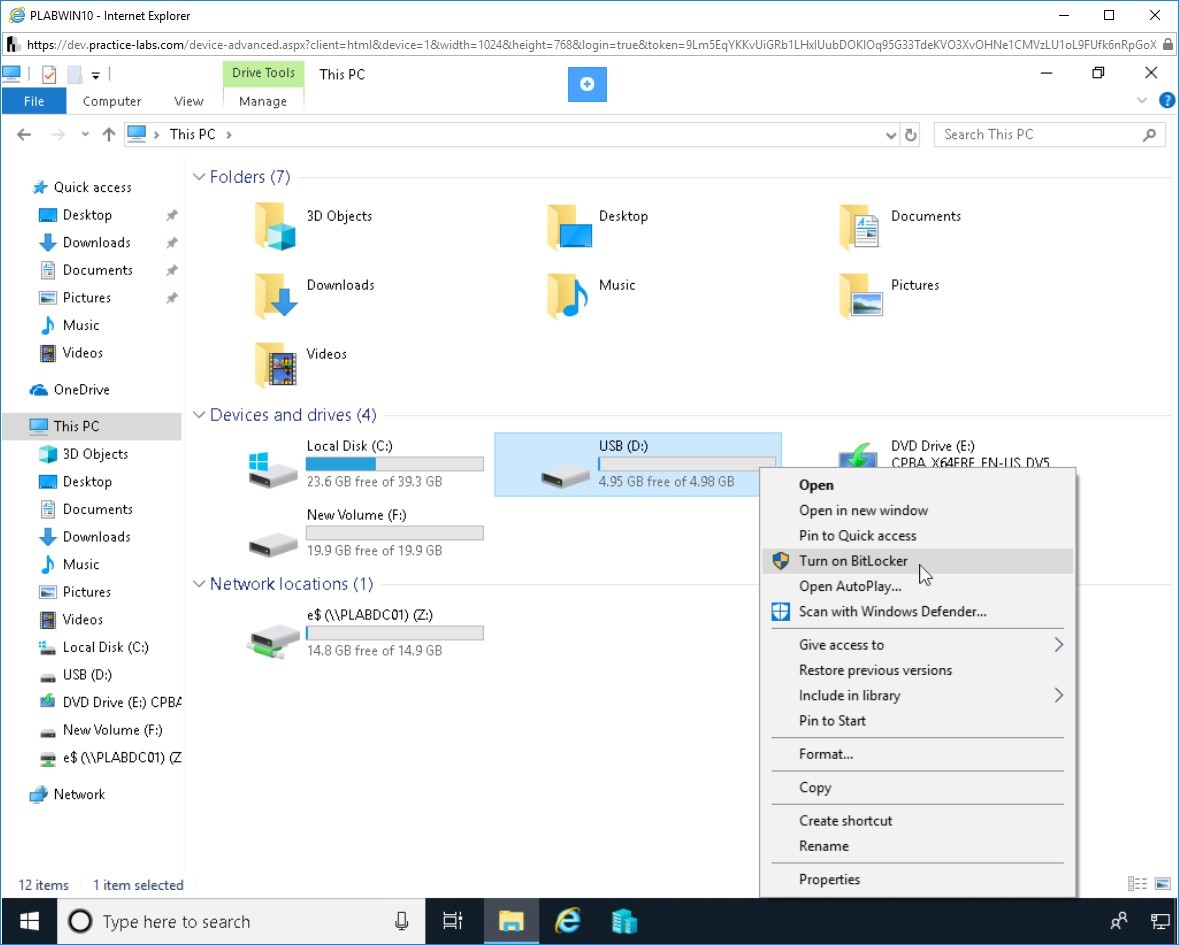1179x945 pixels.
Task: Select the New Volume (F:) drive icon
Action: click(272, 544)
